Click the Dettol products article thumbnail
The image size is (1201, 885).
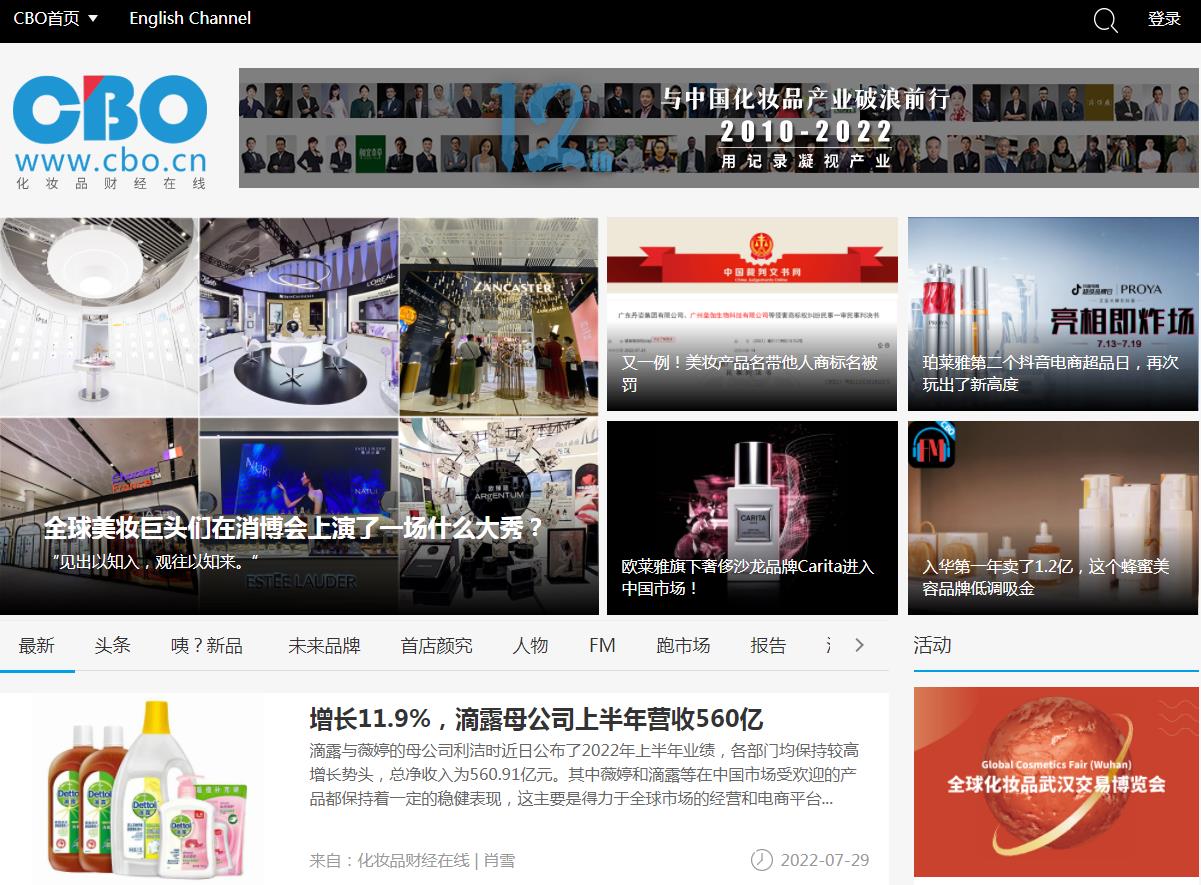[150, 789]
